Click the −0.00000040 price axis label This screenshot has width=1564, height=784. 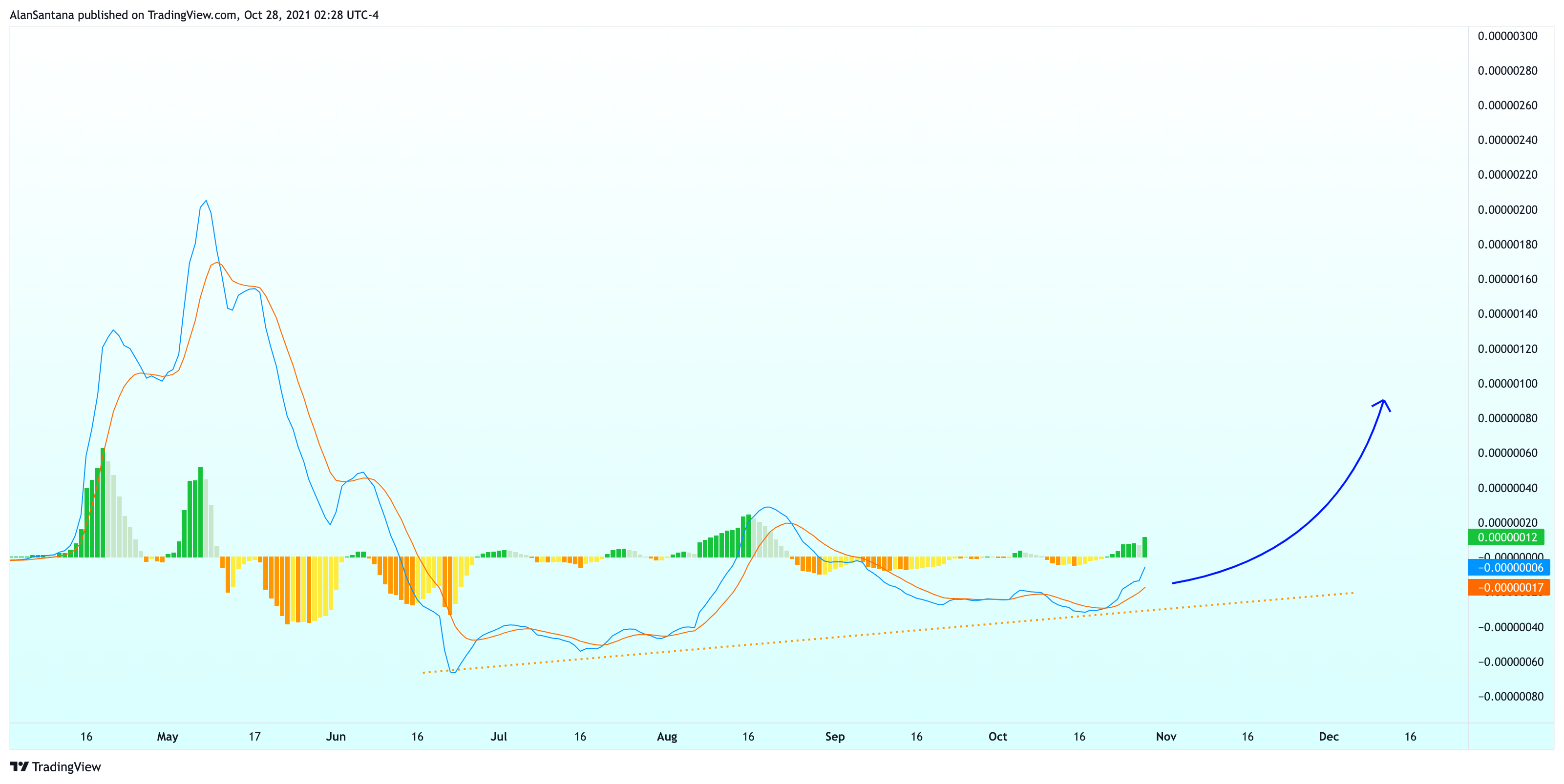pos(1510,627)
